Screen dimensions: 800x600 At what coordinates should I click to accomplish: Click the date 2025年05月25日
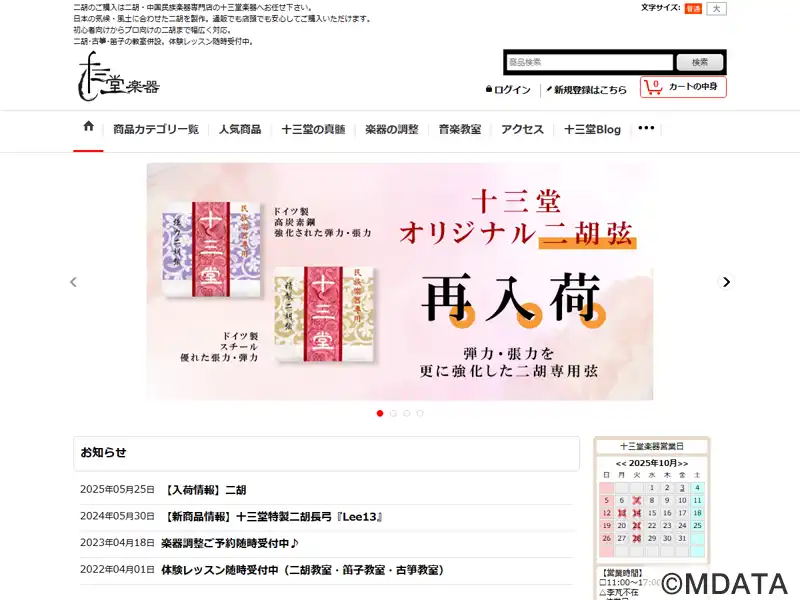(x=117, y=489)
